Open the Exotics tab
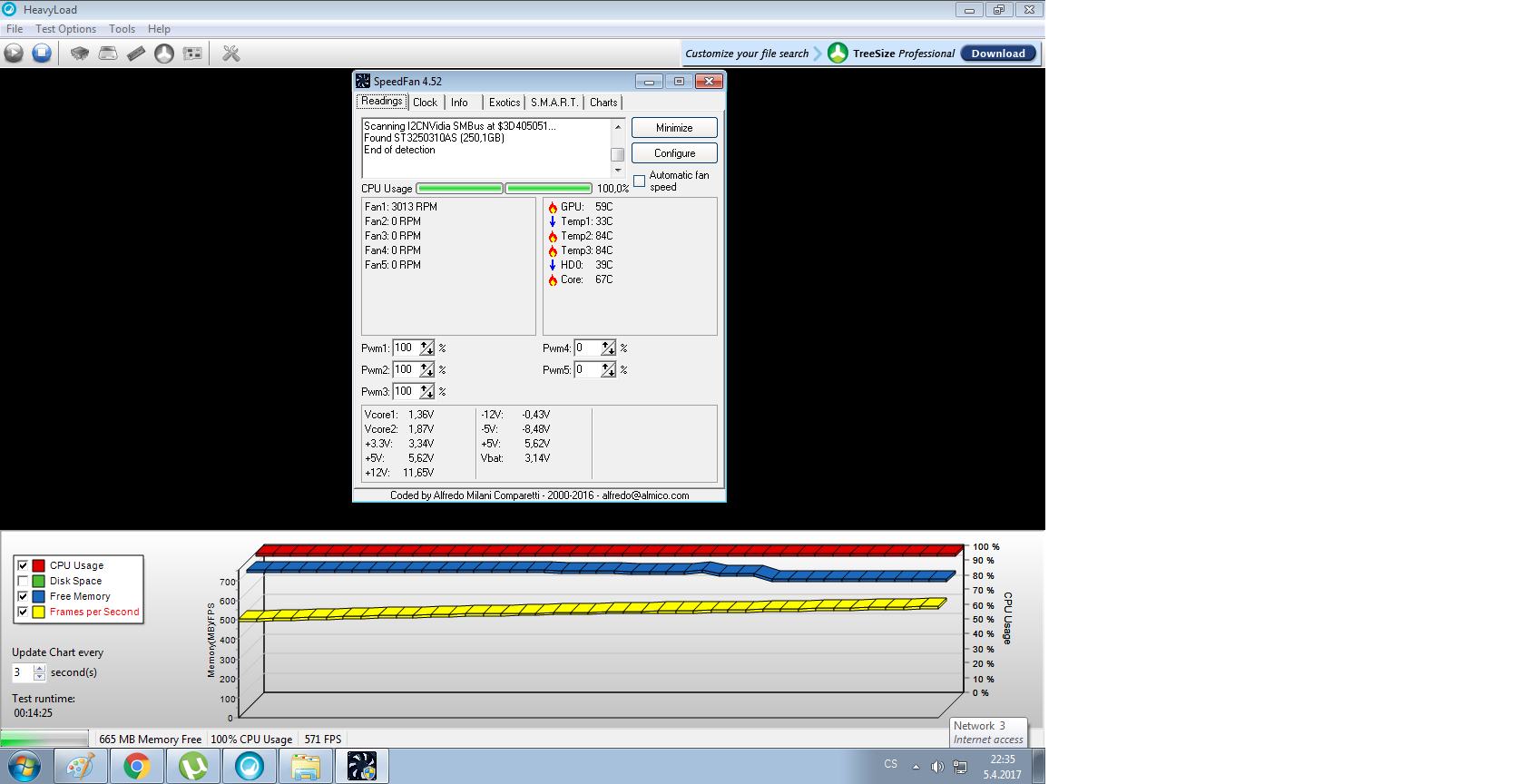 click(x=505, y=103)
